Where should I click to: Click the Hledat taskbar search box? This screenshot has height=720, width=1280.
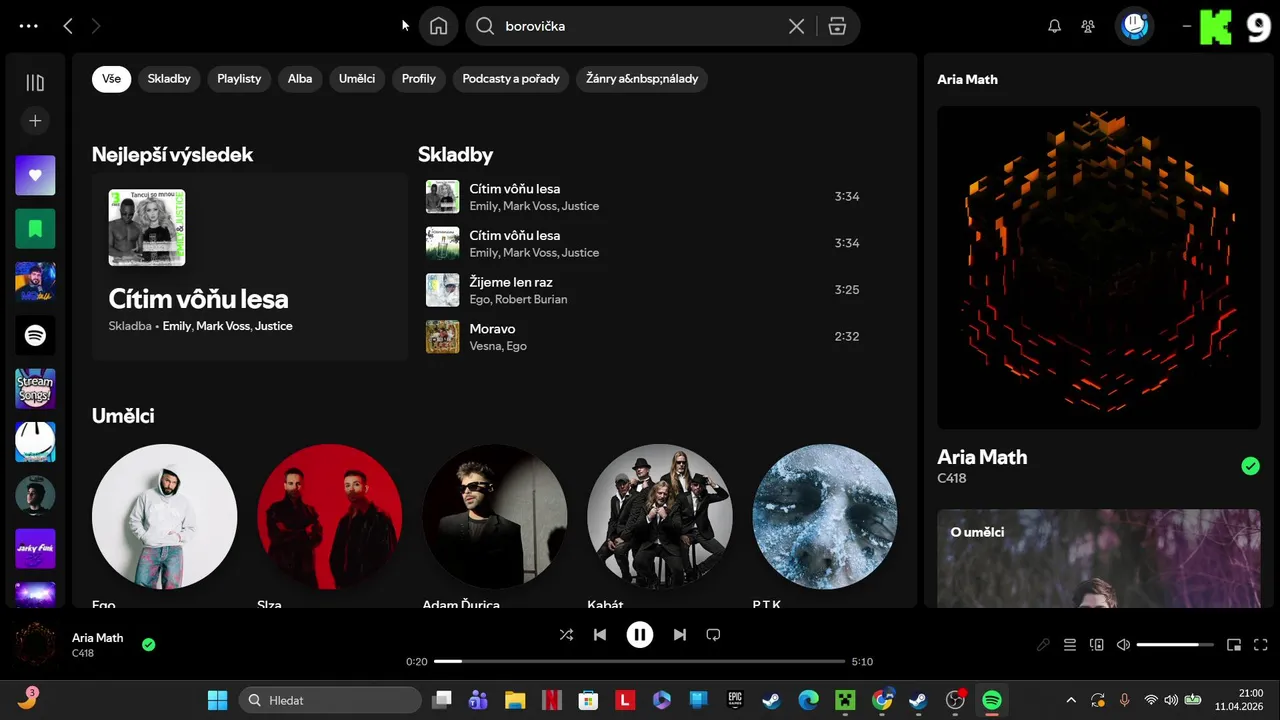tap(330, 700)
